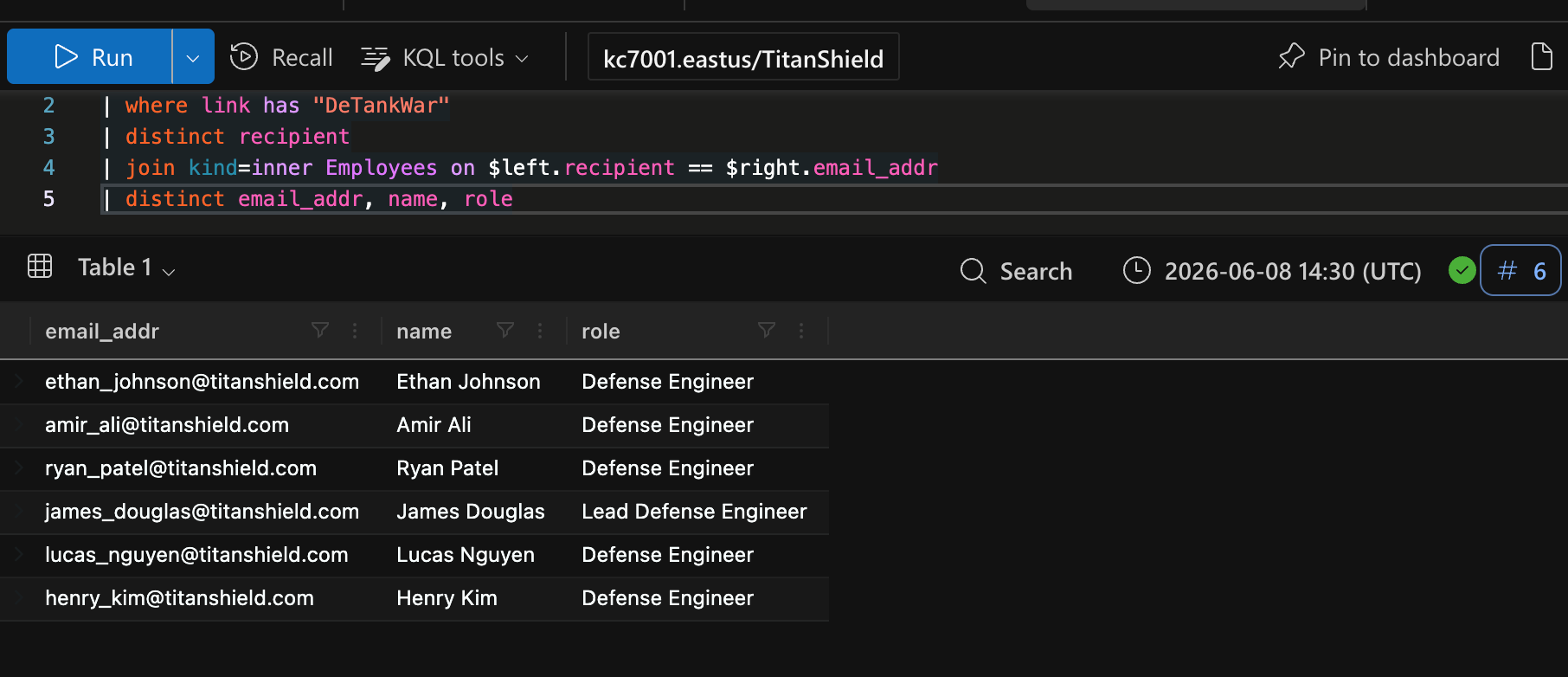Click the name cell Ethan Johnson
This screenshot has height=677, width=1568.
[468, 382]
